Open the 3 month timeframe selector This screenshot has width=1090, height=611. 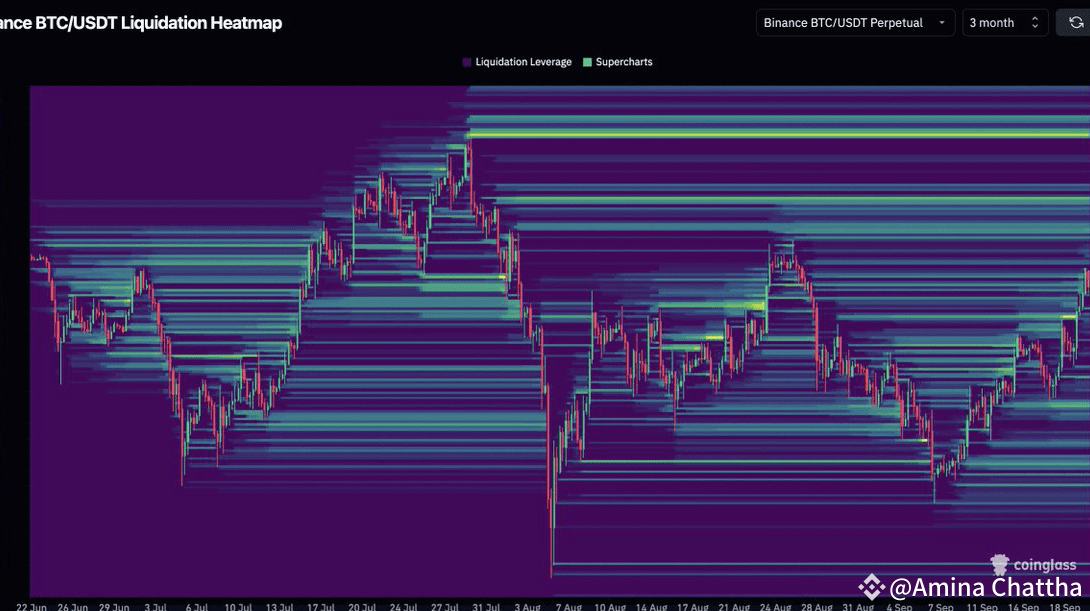tap(1004, 23)
